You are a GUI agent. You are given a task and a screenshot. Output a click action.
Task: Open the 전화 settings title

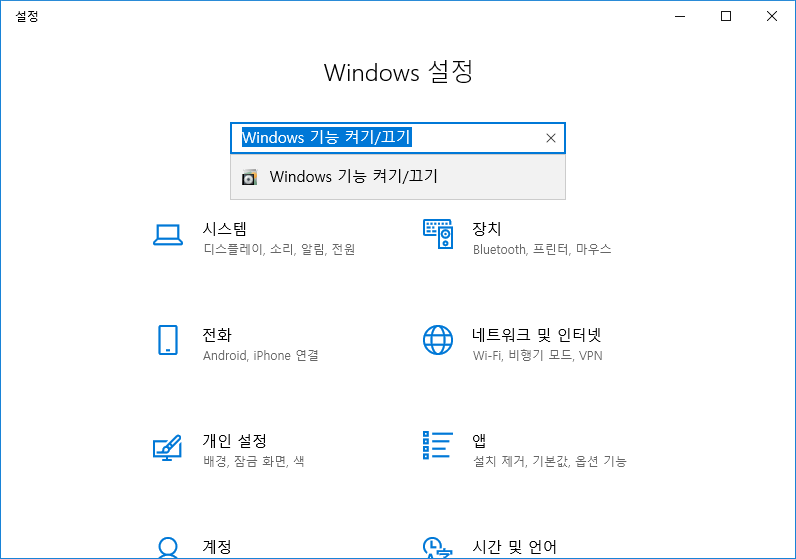tap(217, 335)
